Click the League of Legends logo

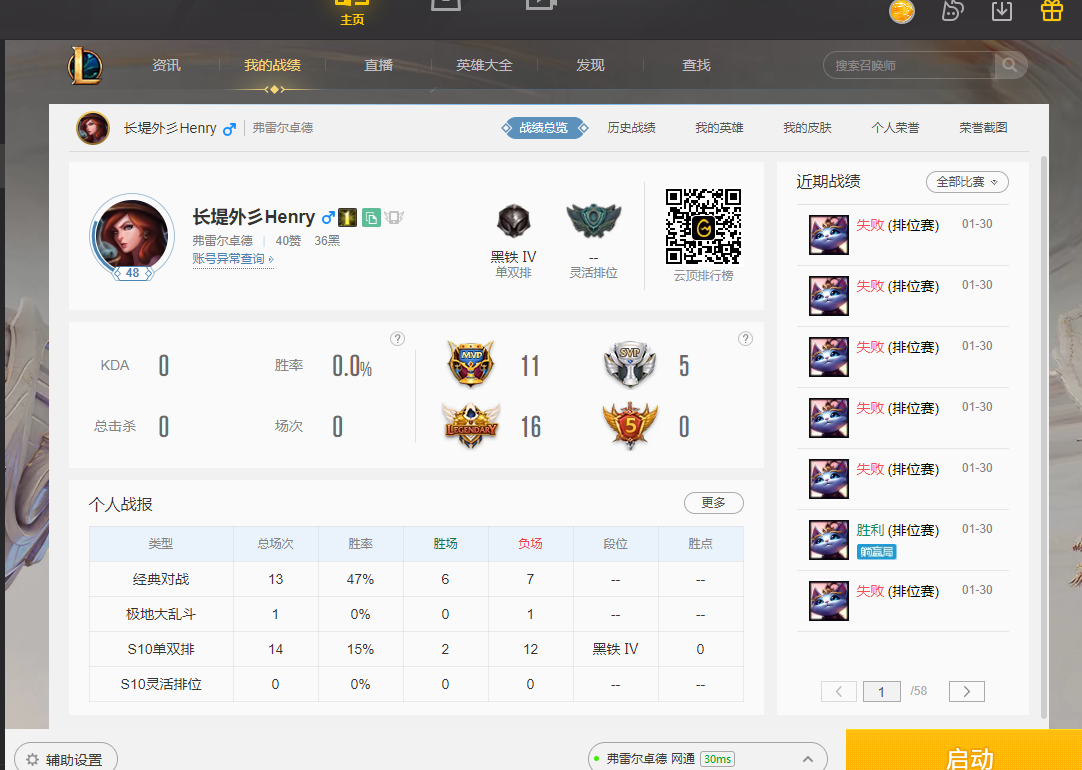coord(85,66)
